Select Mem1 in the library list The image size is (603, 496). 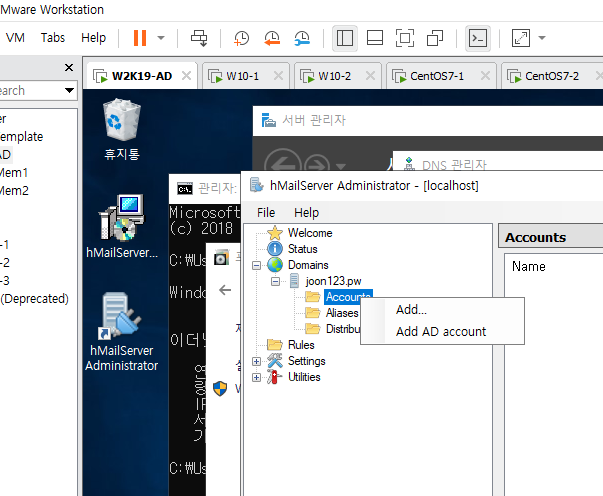click(14, 173)
